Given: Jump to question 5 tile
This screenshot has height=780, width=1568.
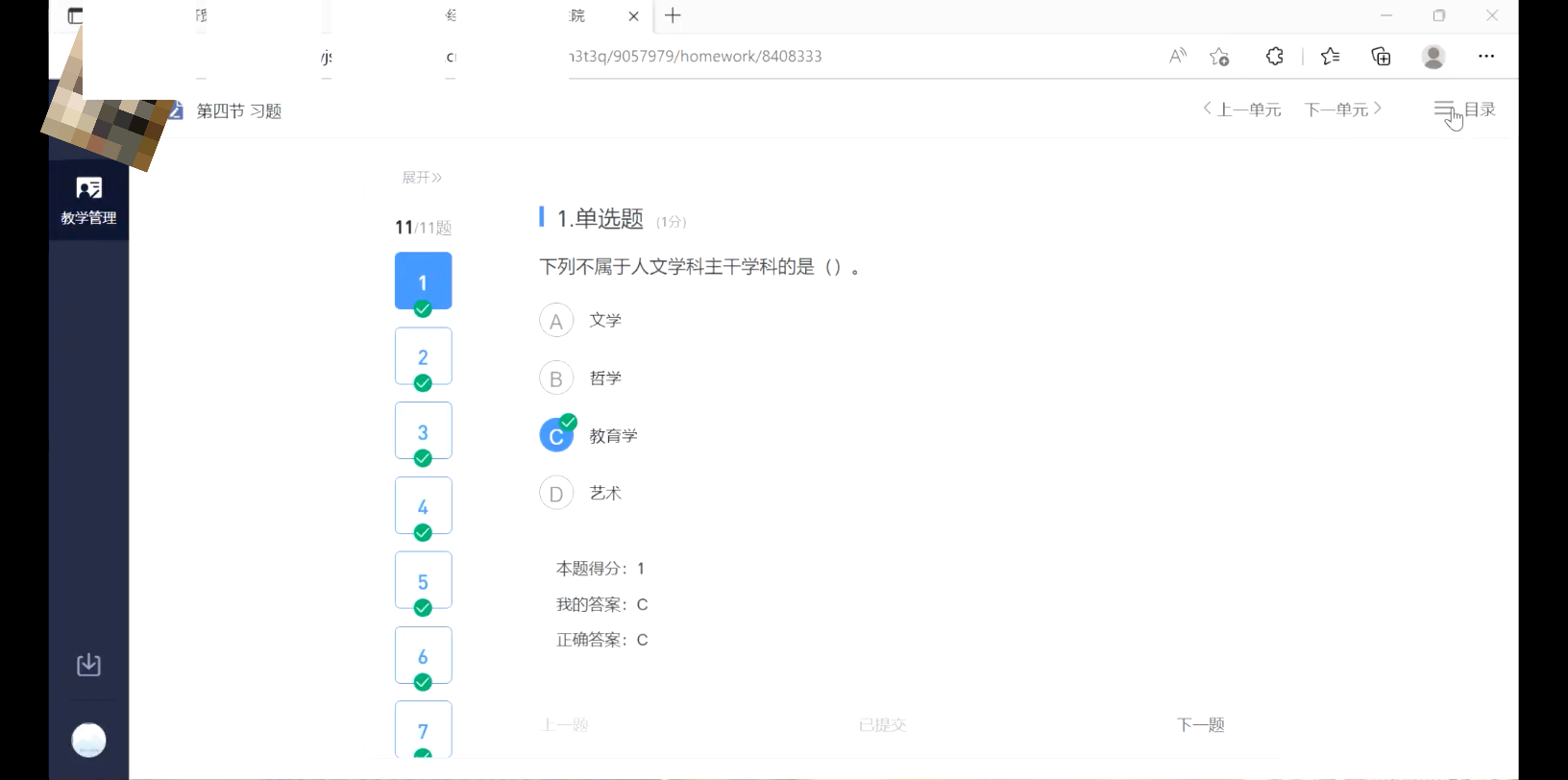Looking at the screenshot, I should coord(423,581).
